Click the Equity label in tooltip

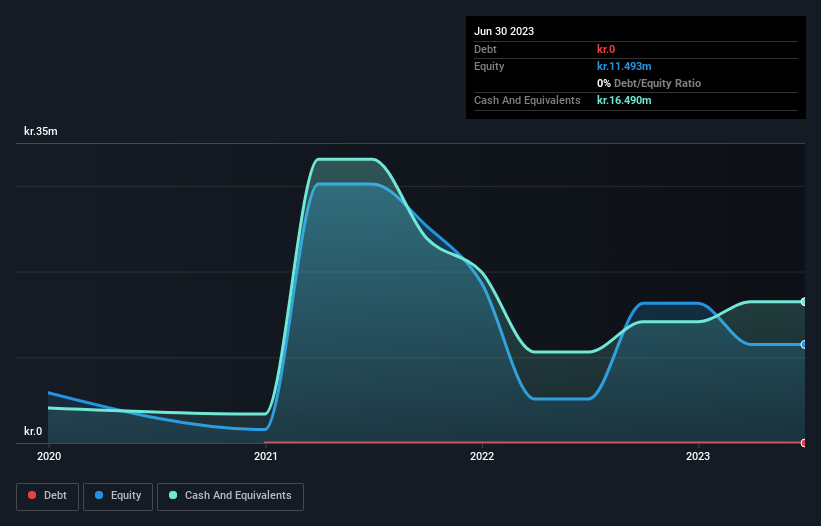click(489, 66)
